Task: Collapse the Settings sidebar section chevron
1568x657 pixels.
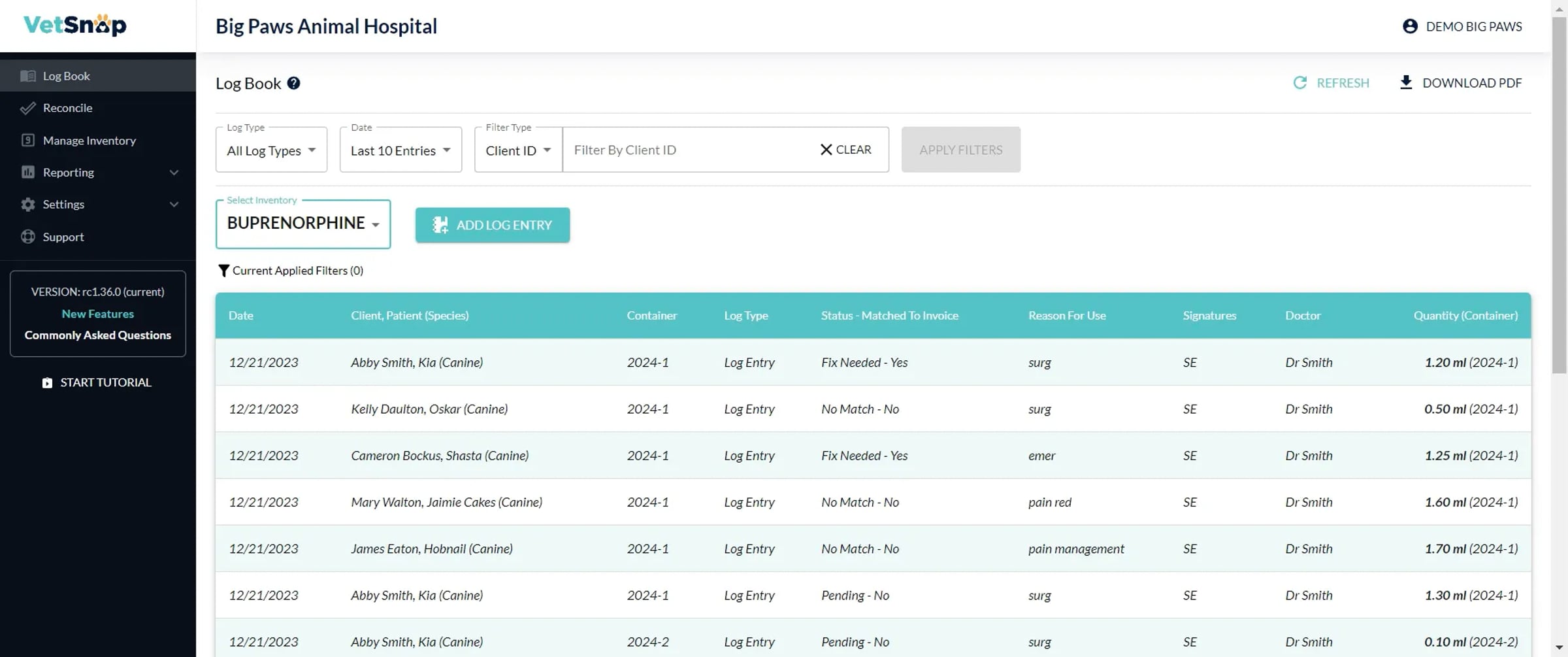Action: pyautogui.click(x=174, y=204)
